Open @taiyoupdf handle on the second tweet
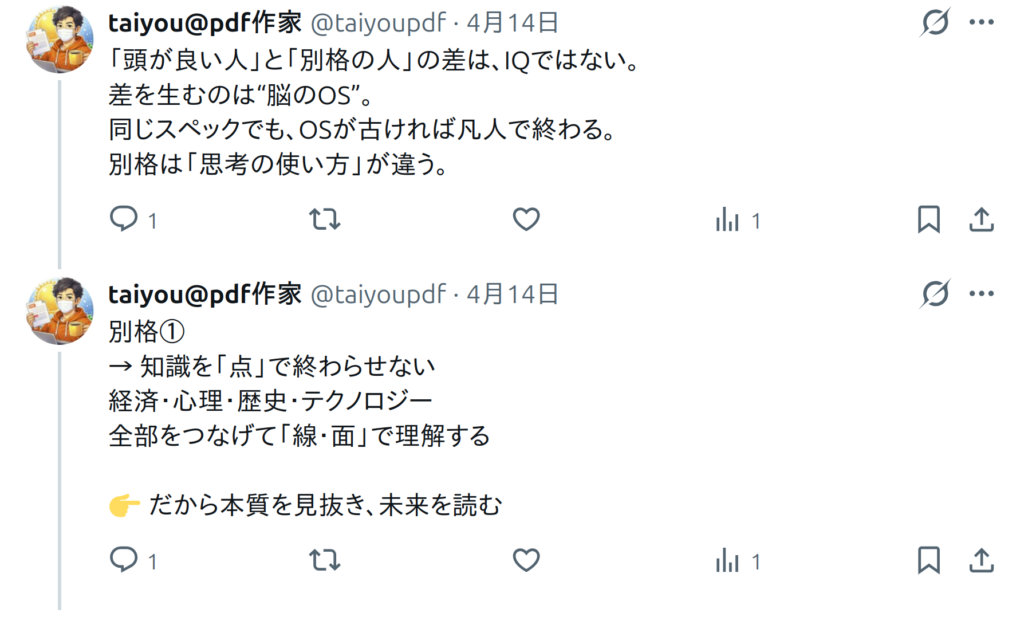 pos(378,295)
